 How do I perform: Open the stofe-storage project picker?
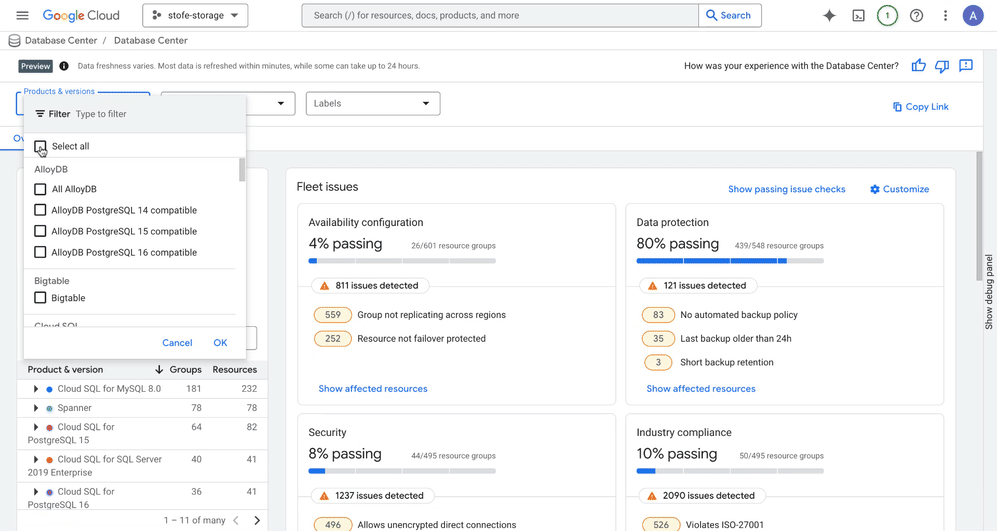click(195, 15)
